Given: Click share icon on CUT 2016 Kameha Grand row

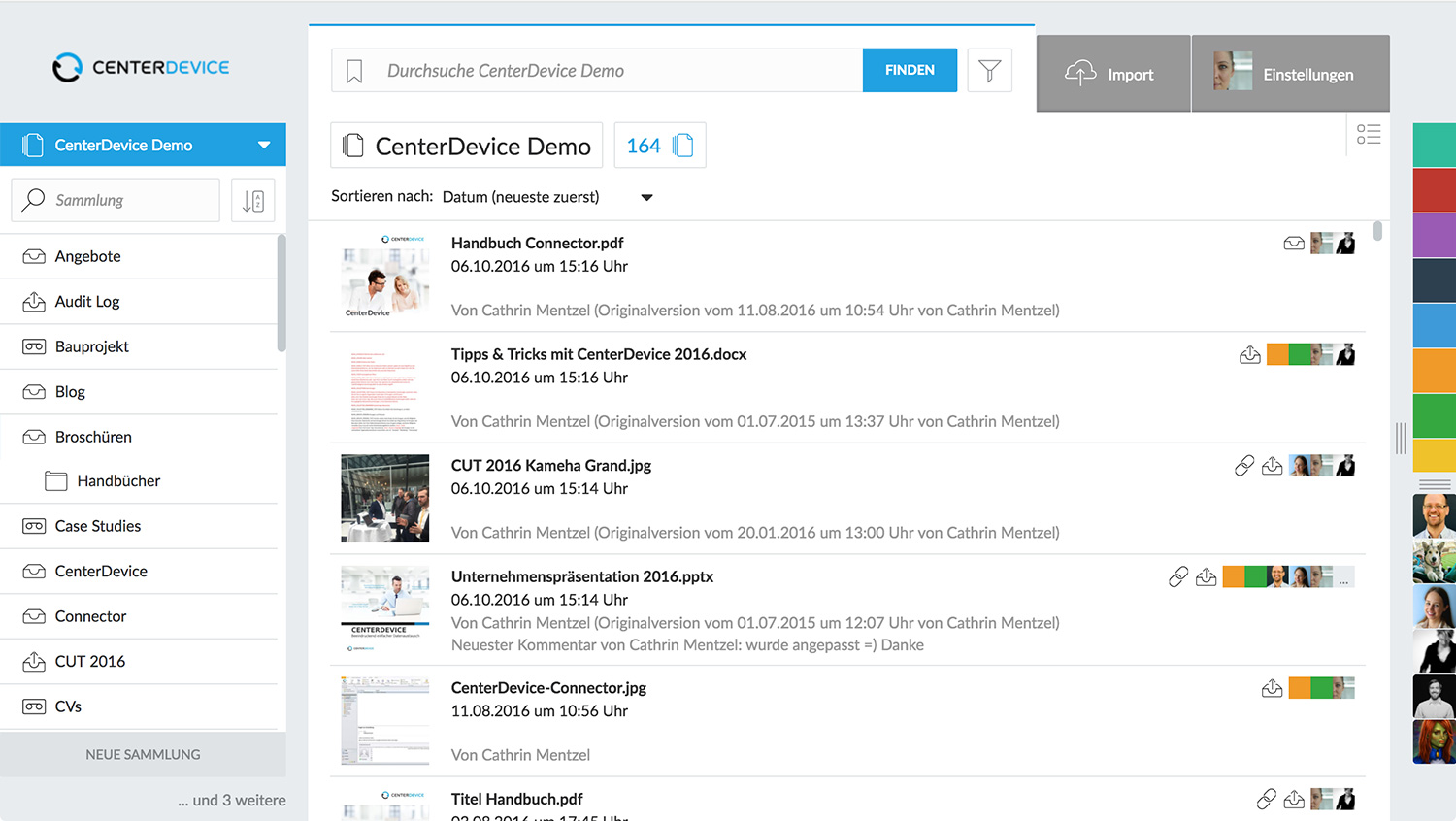Looking at the screenshot, I should point(1273,466).
